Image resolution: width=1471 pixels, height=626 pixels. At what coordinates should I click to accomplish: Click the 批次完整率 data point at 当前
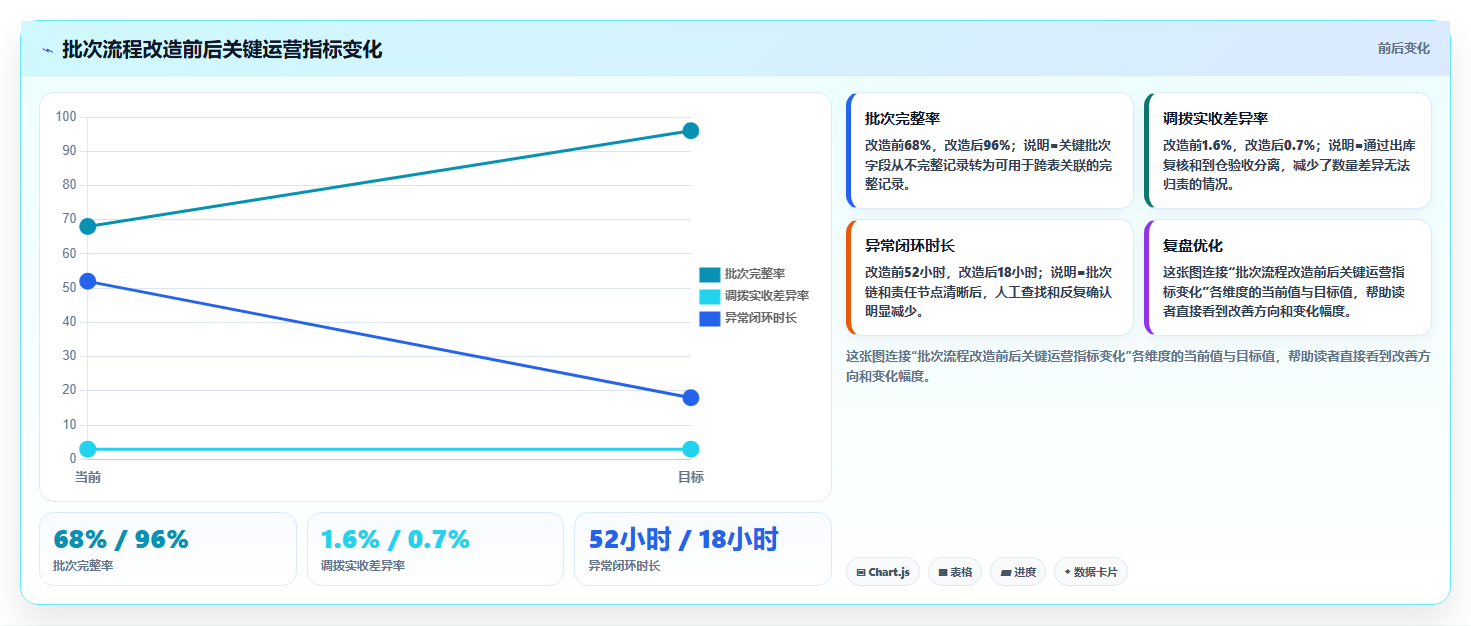click(x=88, y=226)
